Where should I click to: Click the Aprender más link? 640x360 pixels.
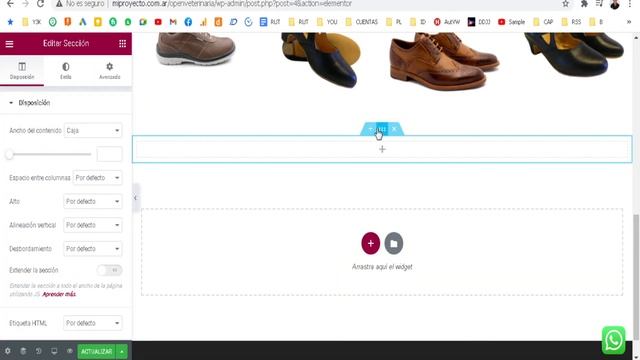tap(59, 294)
